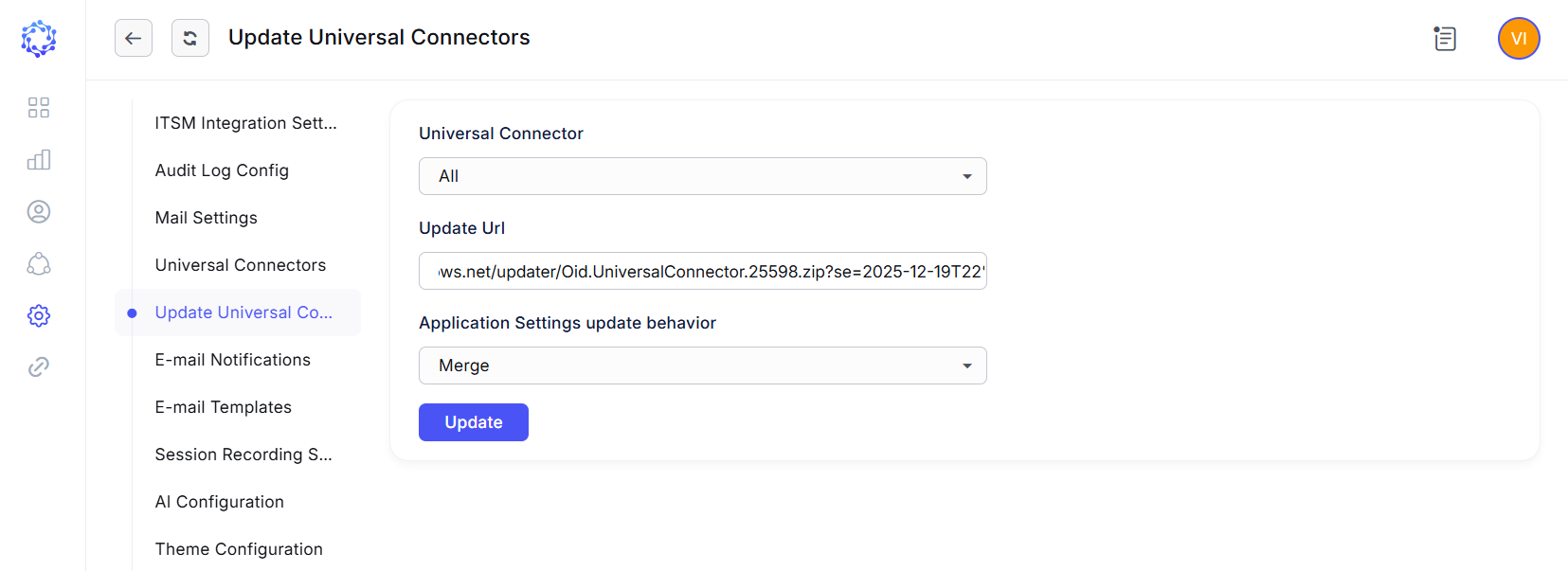This screenshot has height=571, width=1568.
Task: Click the link chain icon in sidebar
Action: (x=39, y=366)
